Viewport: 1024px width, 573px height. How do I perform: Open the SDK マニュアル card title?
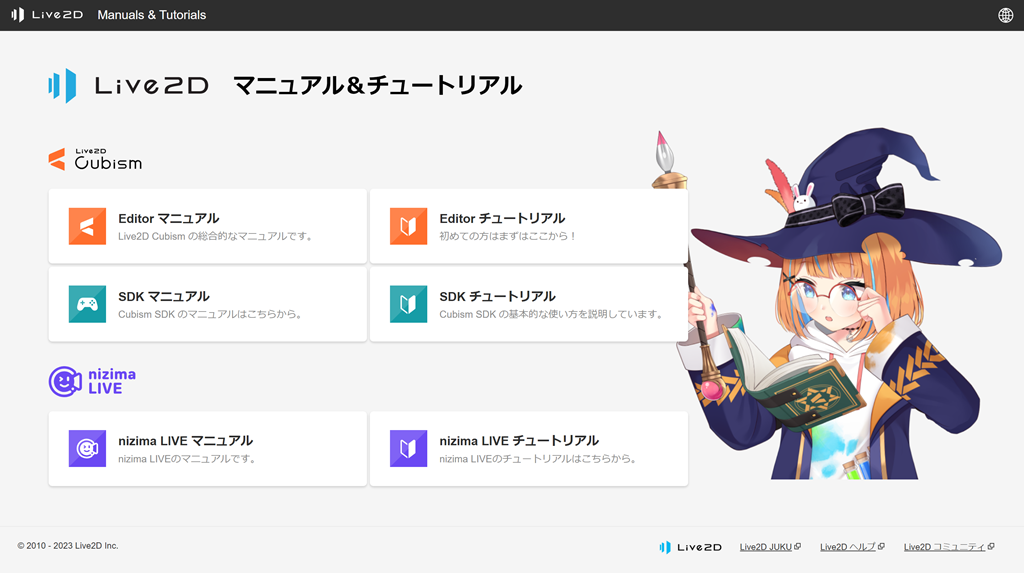point(164,296)
